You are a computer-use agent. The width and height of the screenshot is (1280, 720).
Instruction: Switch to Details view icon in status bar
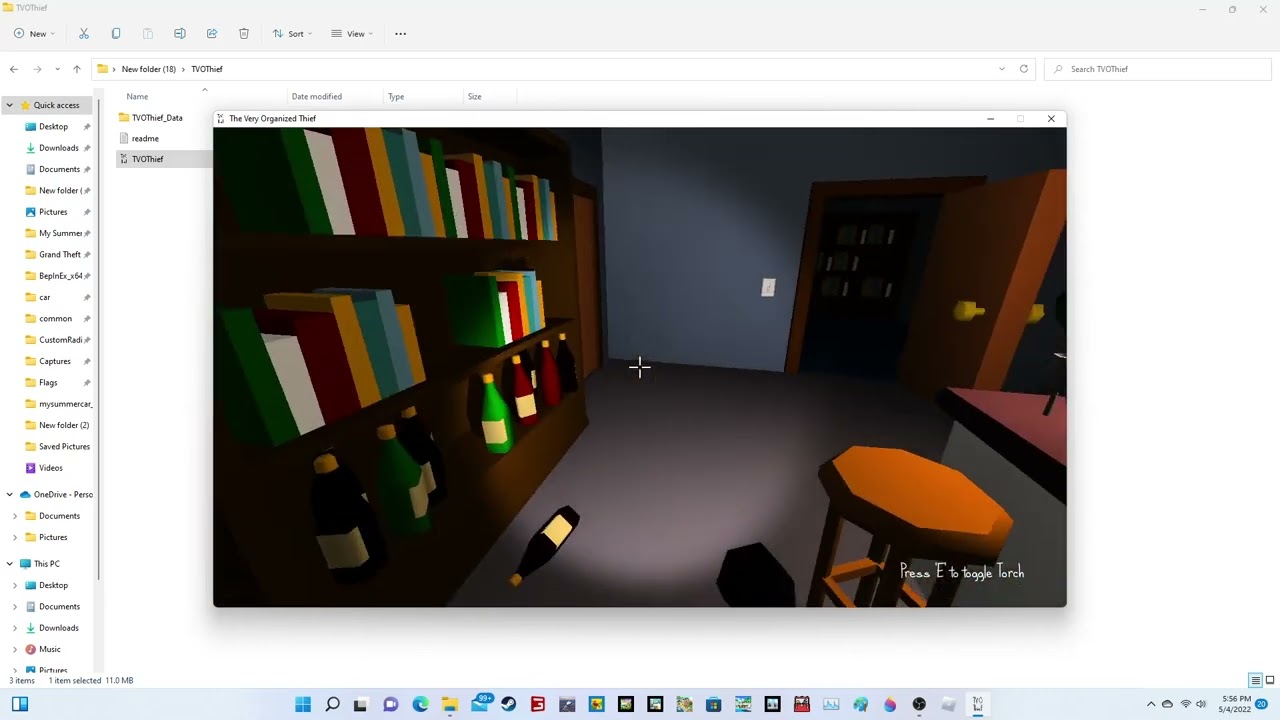(x=1255, y=681)
